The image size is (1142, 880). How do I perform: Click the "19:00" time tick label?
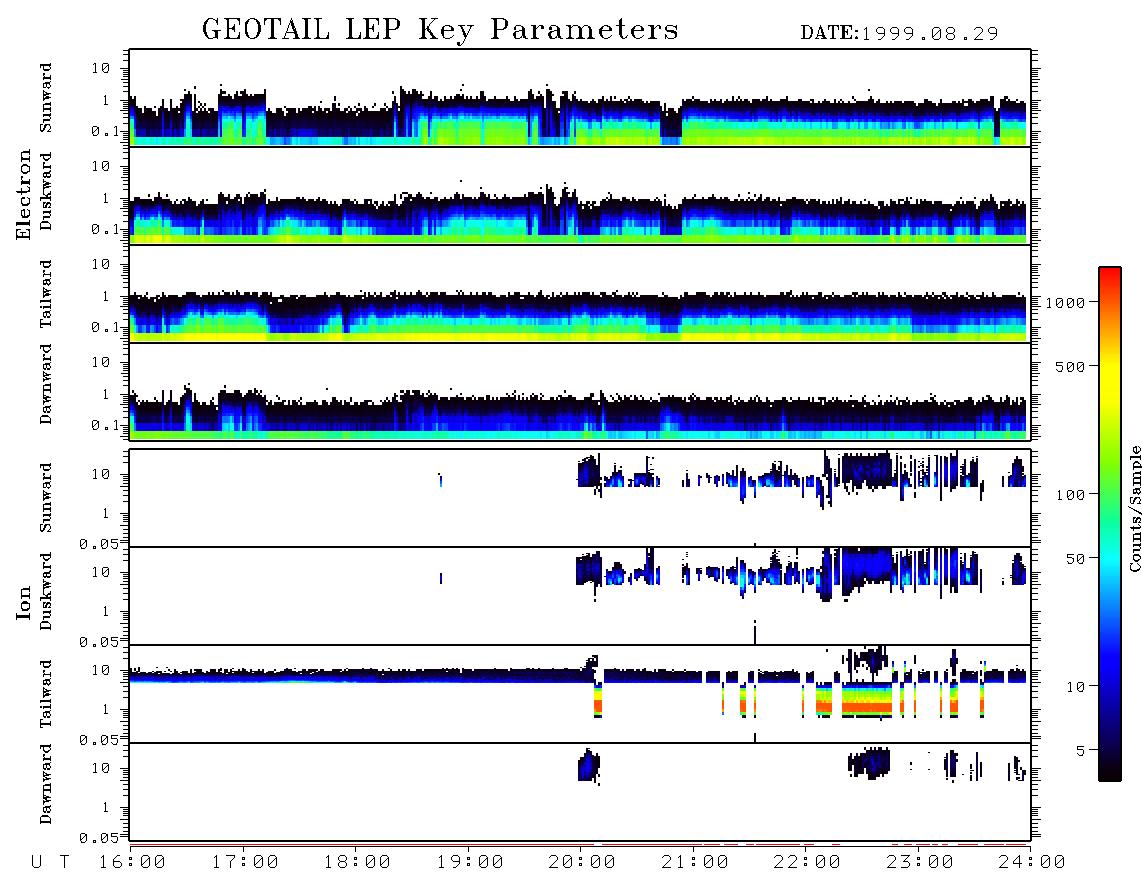[x=470, y=863]
